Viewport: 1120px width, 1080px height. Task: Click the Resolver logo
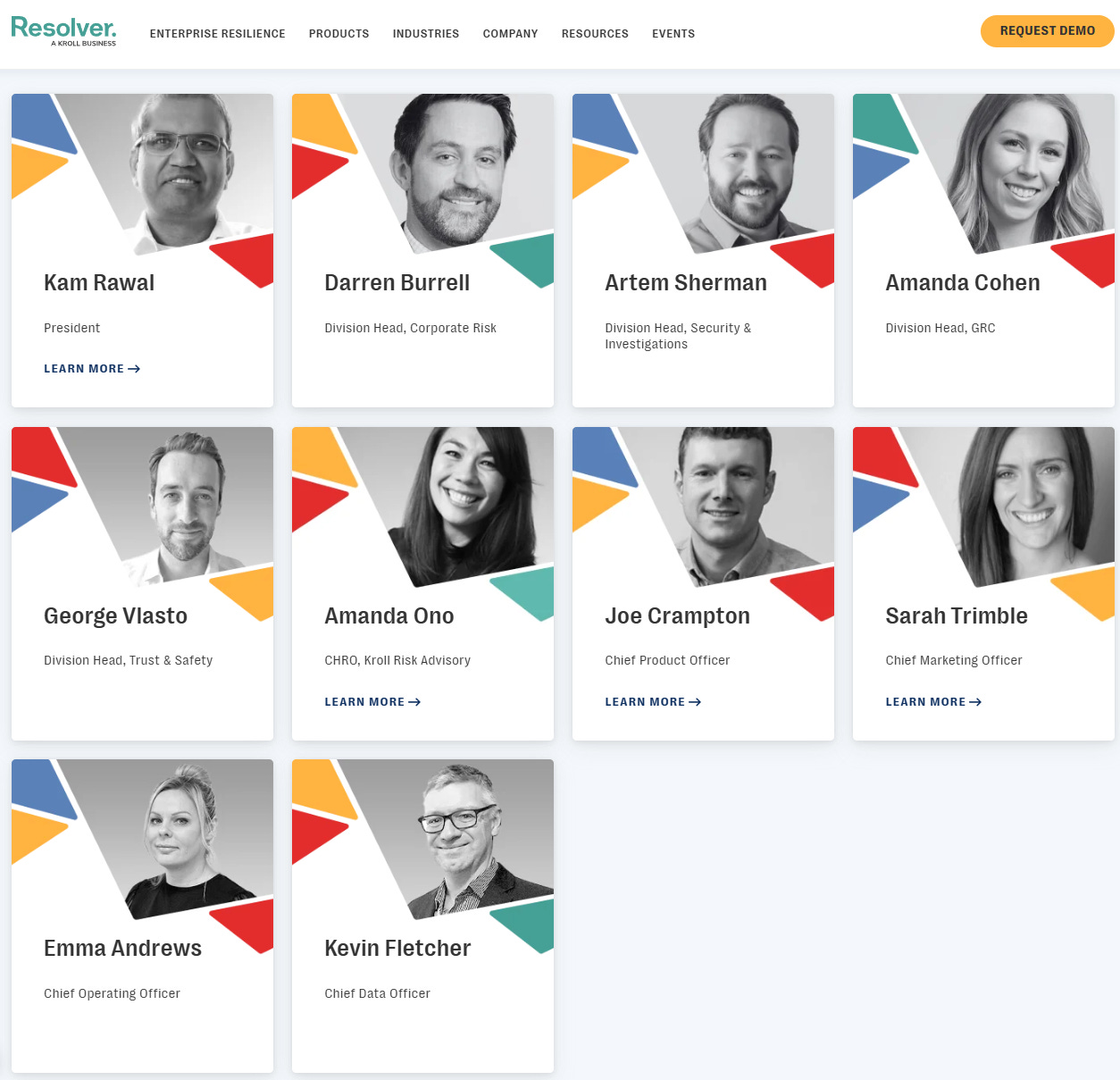(x=63, y=31)
